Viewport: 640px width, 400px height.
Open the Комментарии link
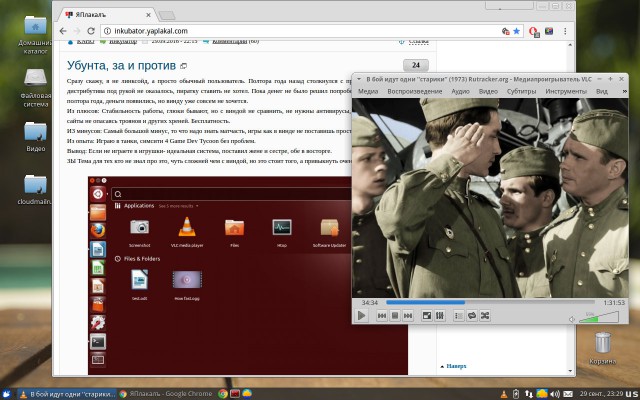point(229,41)
